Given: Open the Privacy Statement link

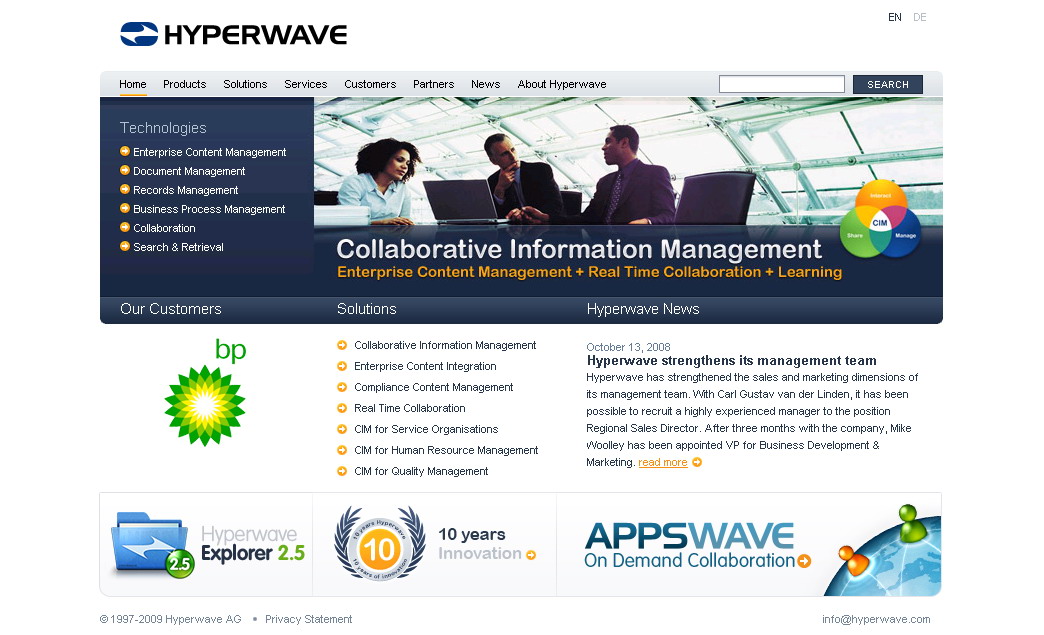Looking at the screenshot, I should click(x=308, y=619).
